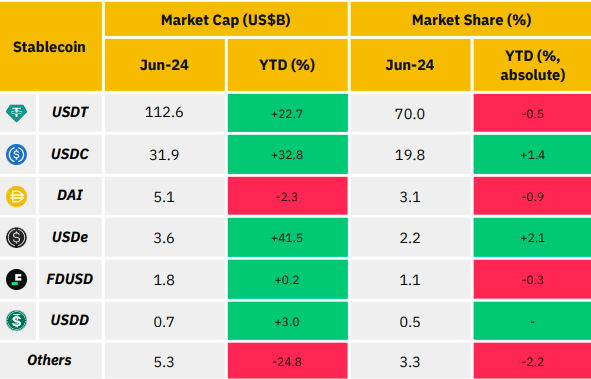The height and width of the screenshot is (379, 591).
Task: Click USDC market share value 19.8
Action: coord(410,154)
